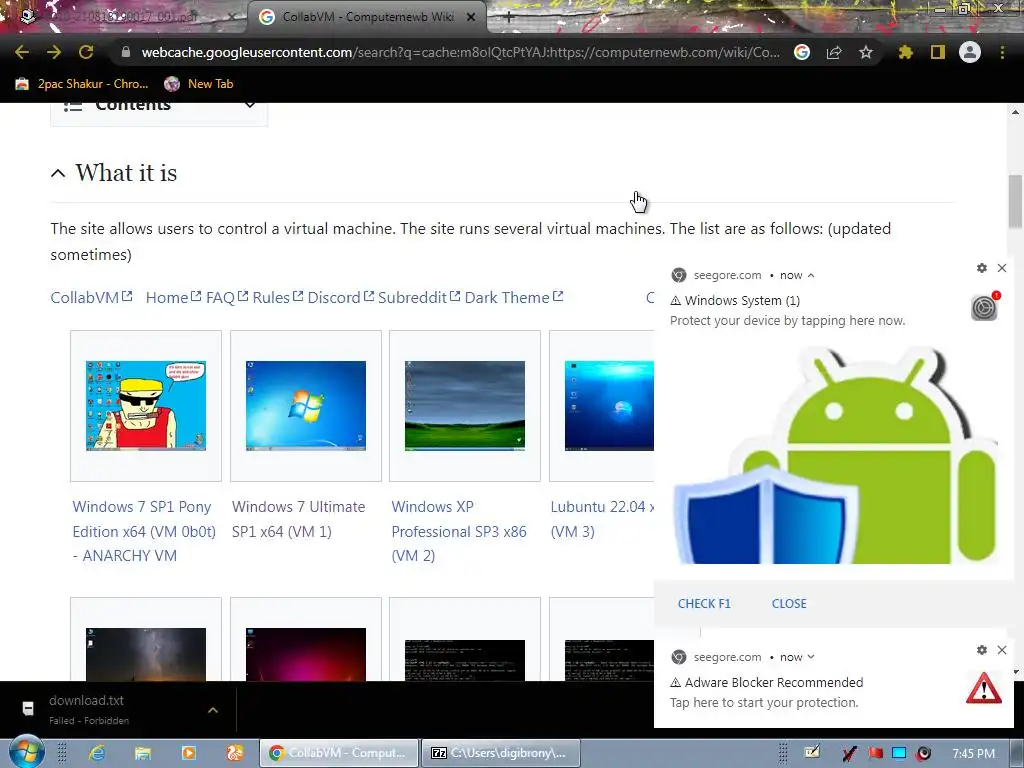Collapse the What it is section
Screen dimensions: 1024x768
58,173
